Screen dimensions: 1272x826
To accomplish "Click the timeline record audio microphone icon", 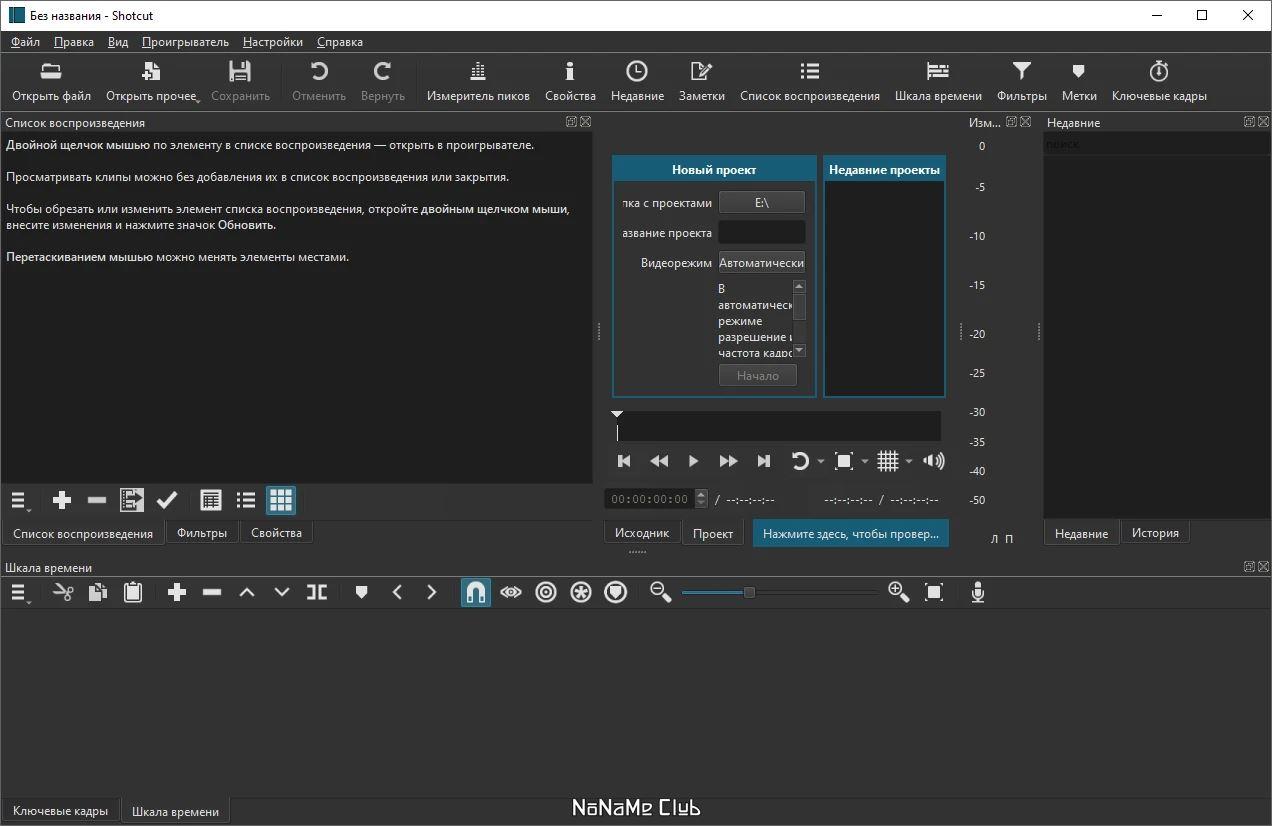I will click(978, 593).
